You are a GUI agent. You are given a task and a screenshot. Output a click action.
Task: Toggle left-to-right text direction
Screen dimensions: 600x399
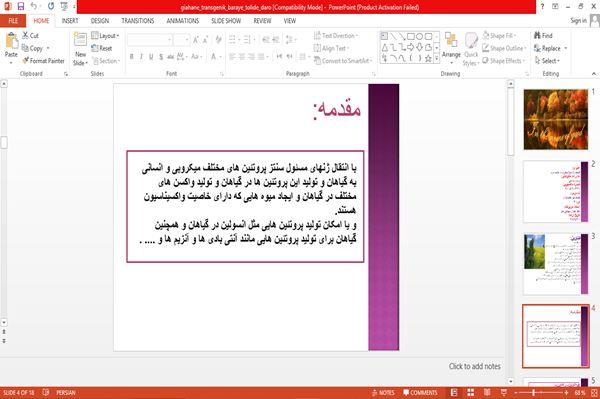279,57
